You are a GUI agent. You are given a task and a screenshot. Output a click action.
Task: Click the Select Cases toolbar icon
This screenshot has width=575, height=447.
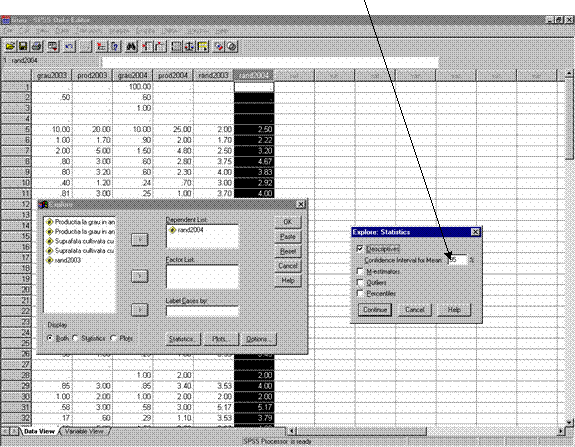coord(202,47)
